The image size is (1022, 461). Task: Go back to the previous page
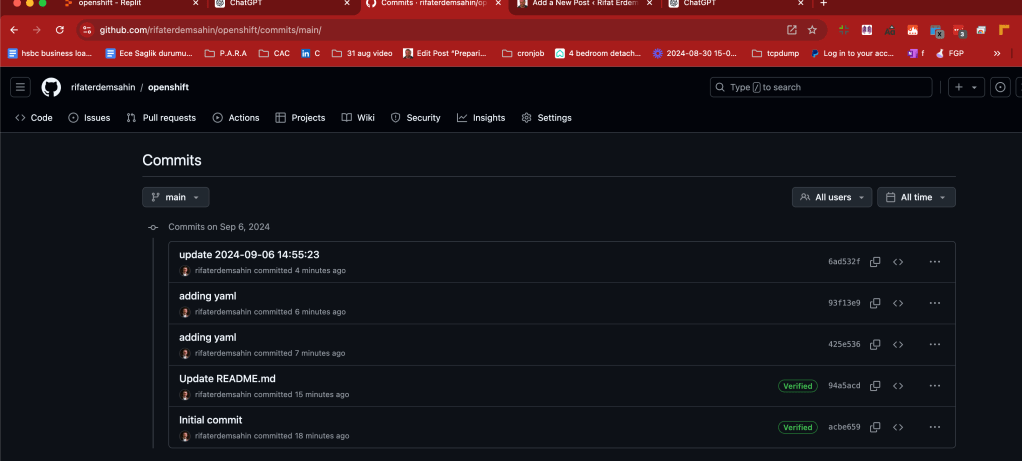tap(14, 30)
